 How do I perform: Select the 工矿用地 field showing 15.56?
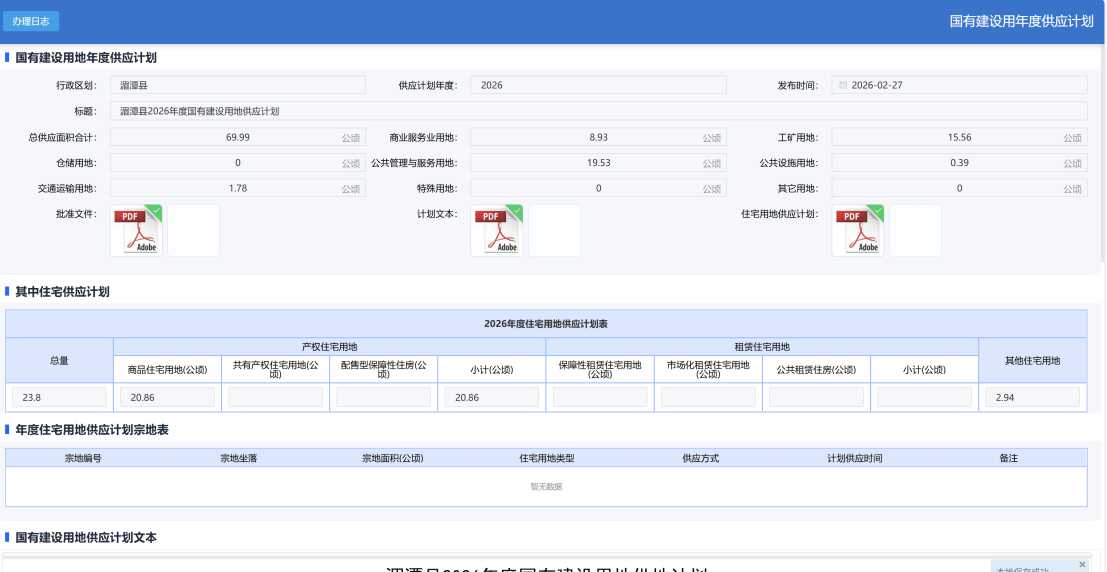tap(958, 137)
